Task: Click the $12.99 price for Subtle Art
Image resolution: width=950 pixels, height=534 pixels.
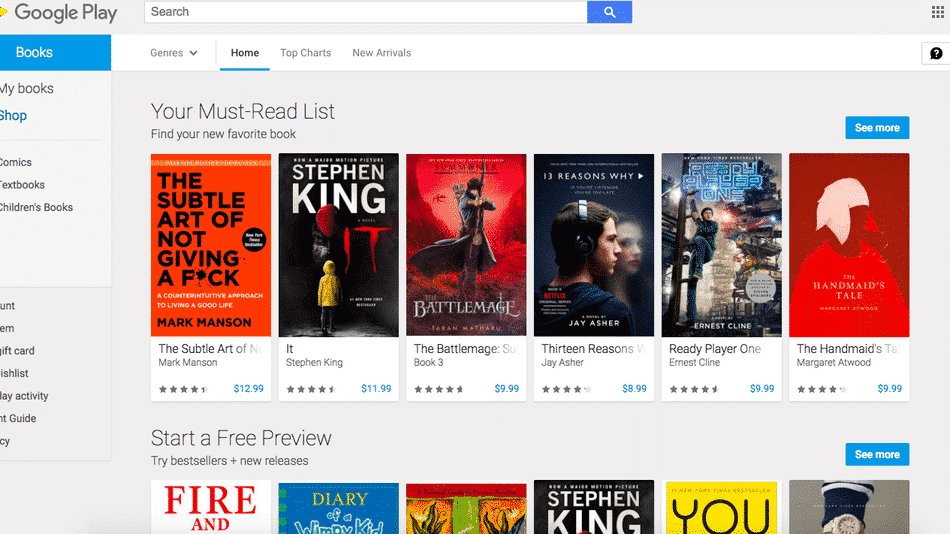Action: tap(248, 389)
